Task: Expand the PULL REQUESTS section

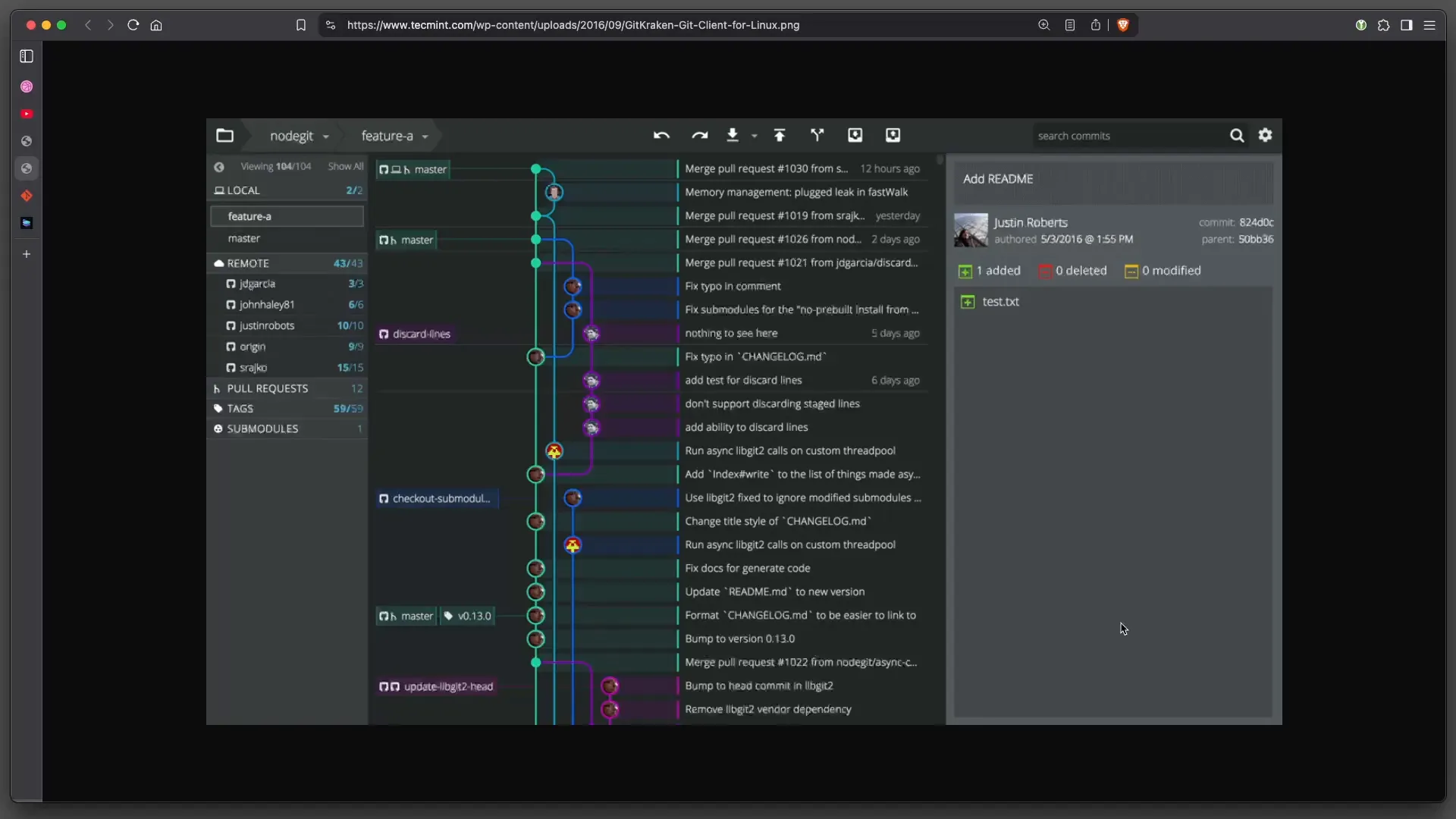Action: coord(267,388)
